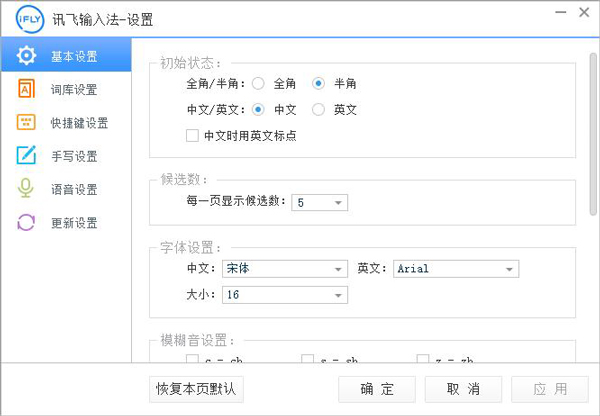This screenshot has width=600, height=416.
Task: Select the 英文 radio button
Action: pyautogui.click(x=318, y=110)
